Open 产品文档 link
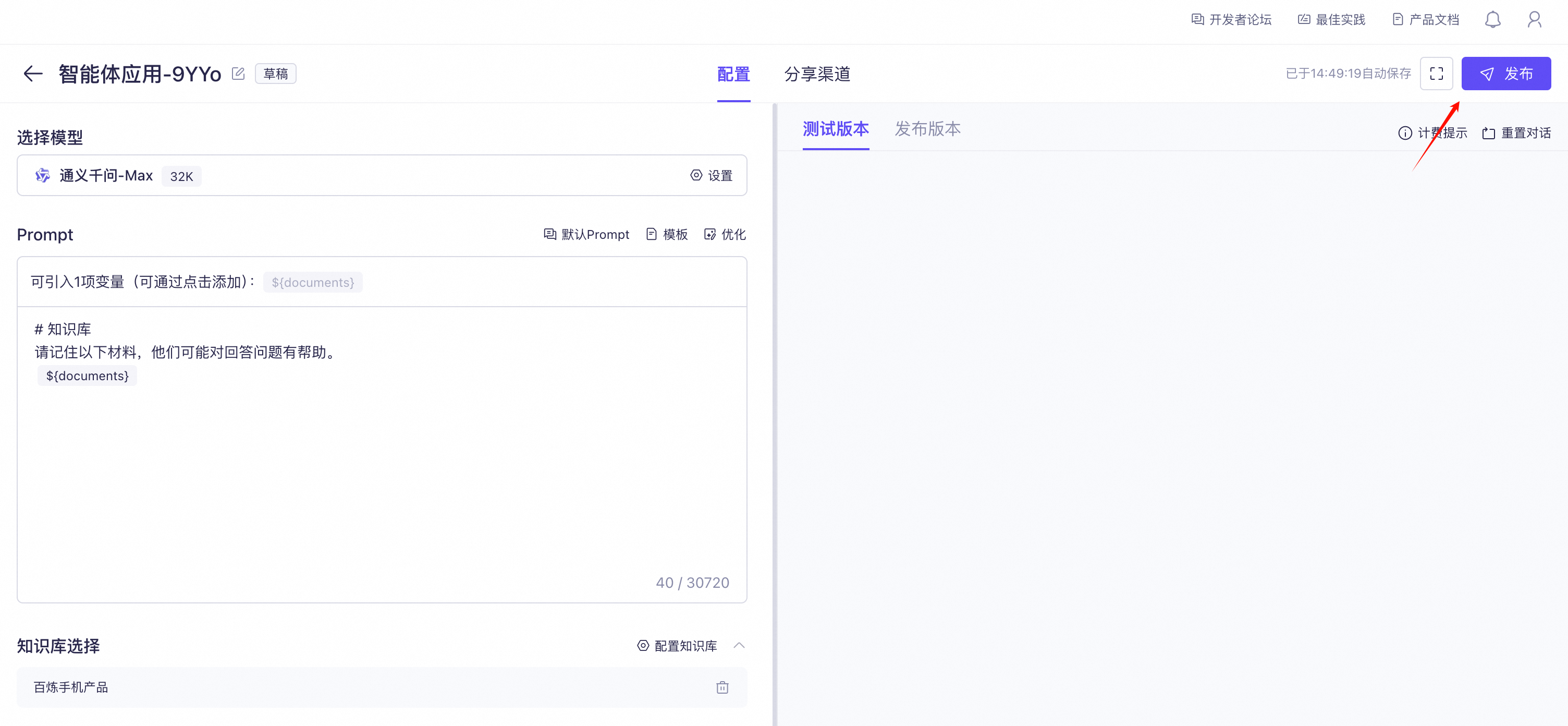This screenshot has height=726, width=1568. [1426, 20]
